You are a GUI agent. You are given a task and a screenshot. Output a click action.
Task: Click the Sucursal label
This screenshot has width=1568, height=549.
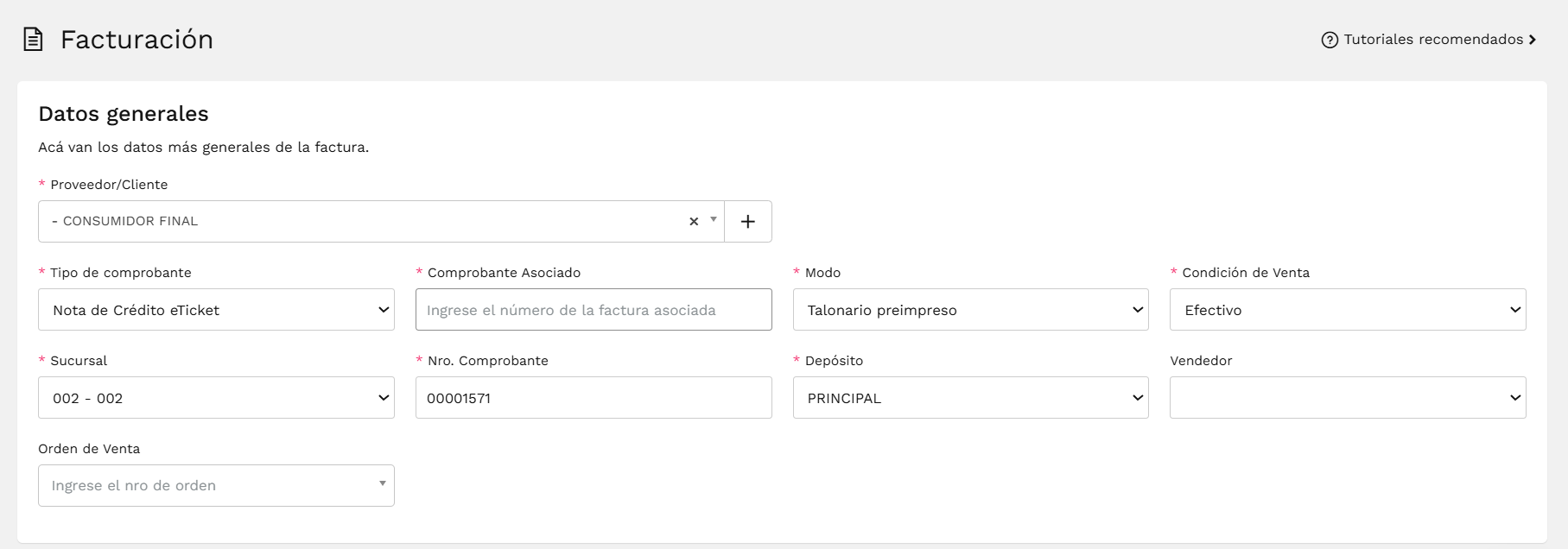click(79, 361)
